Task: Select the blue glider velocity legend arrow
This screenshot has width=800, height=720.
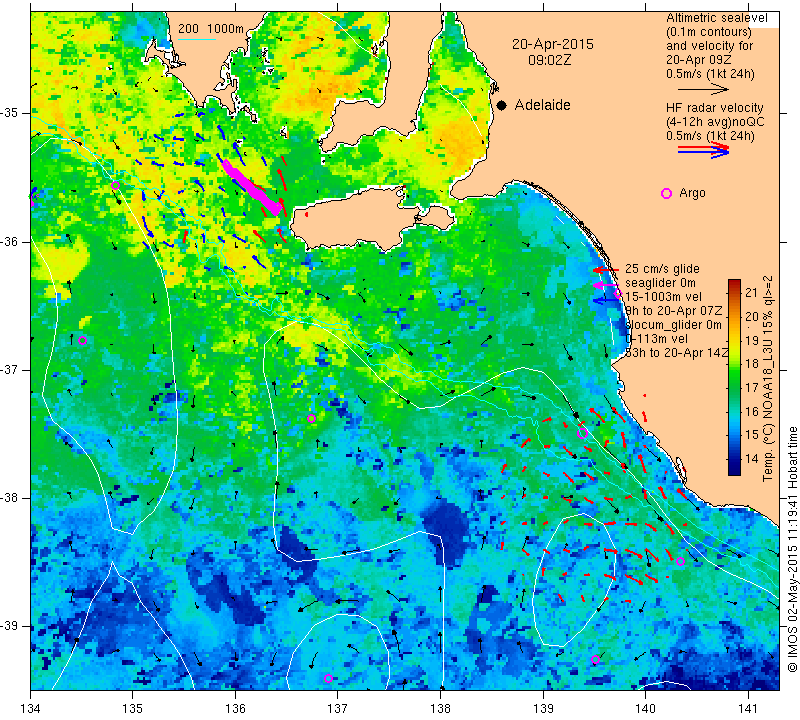Action: click(x=606, y=301)
